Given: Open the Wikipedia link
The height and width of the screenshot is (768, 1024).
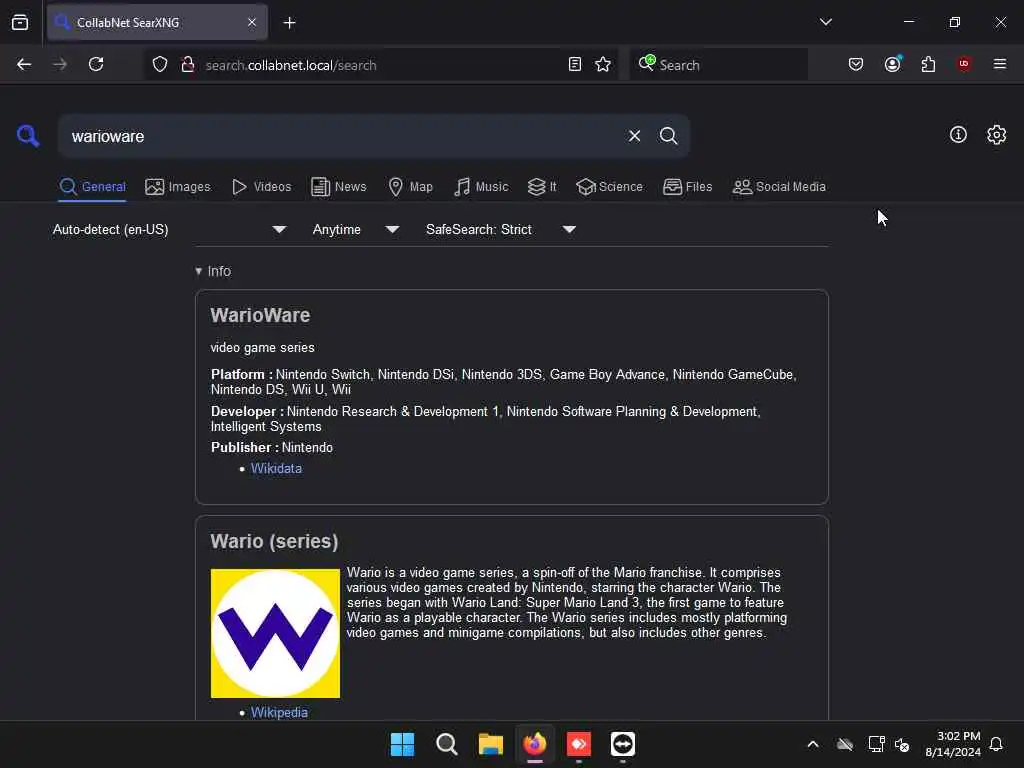Looking at the screenshot, I should (279, 712).
